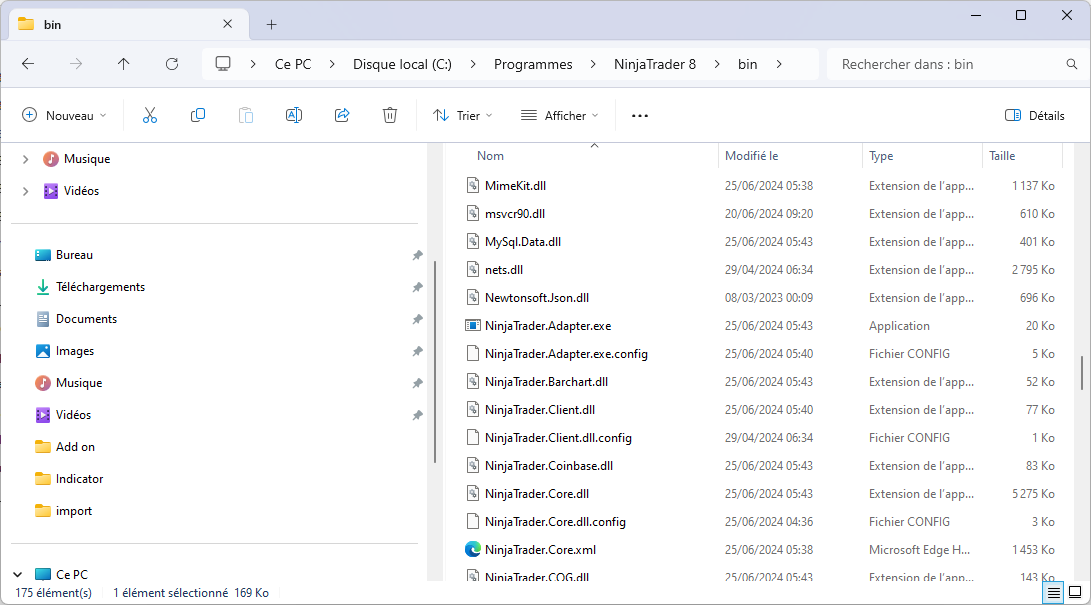Expand the Vidéos tree node

(26, 191)
